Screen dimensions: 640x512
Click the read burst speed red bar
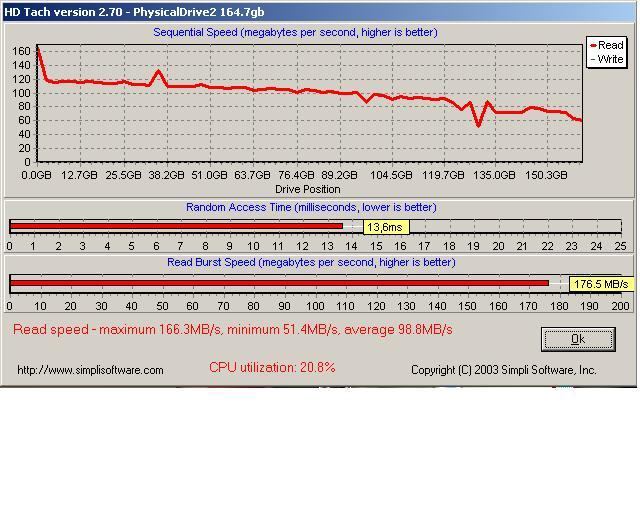click(280, 283)
